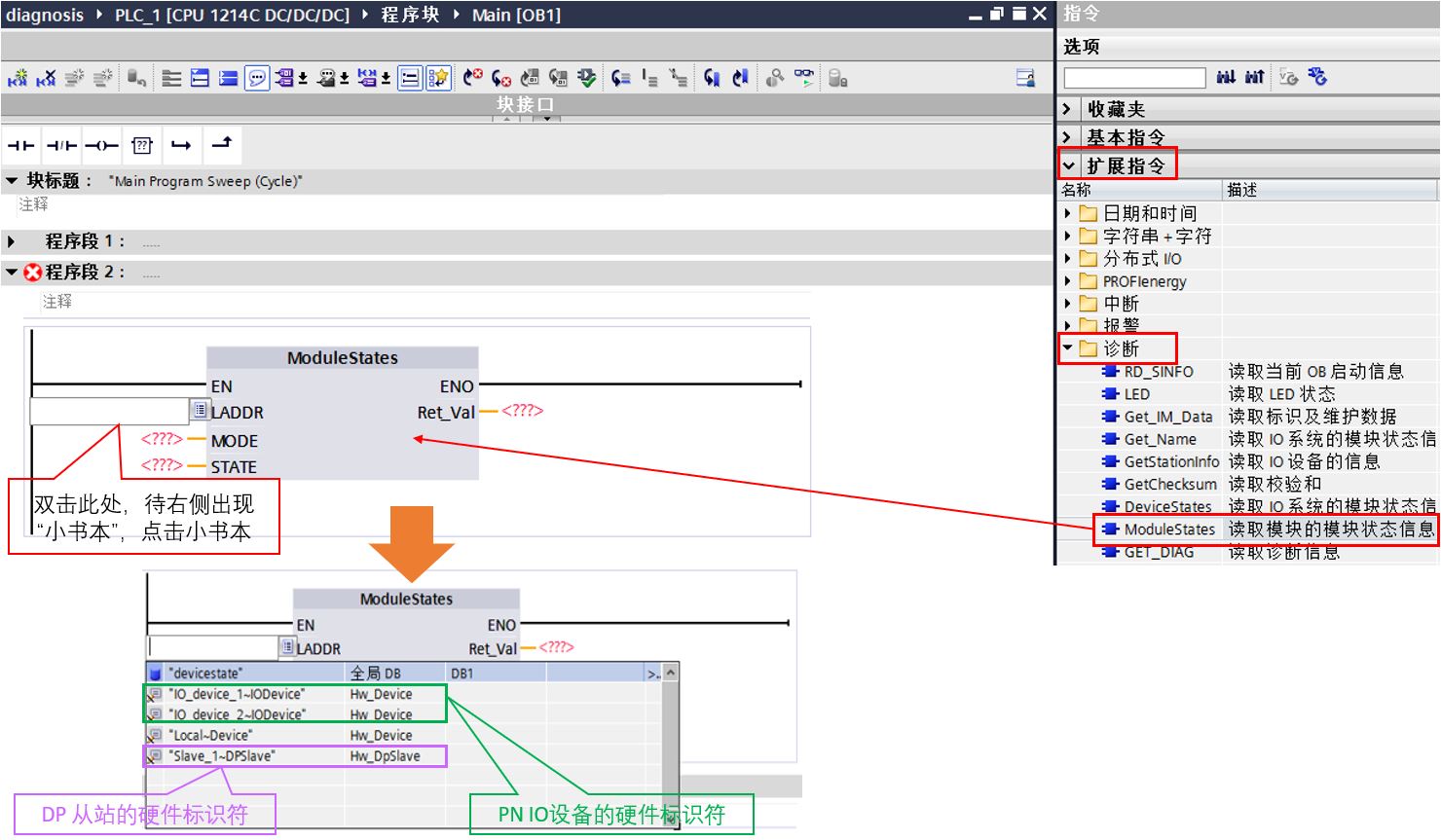Click the delete network toolbar icon

coord(46,79)
